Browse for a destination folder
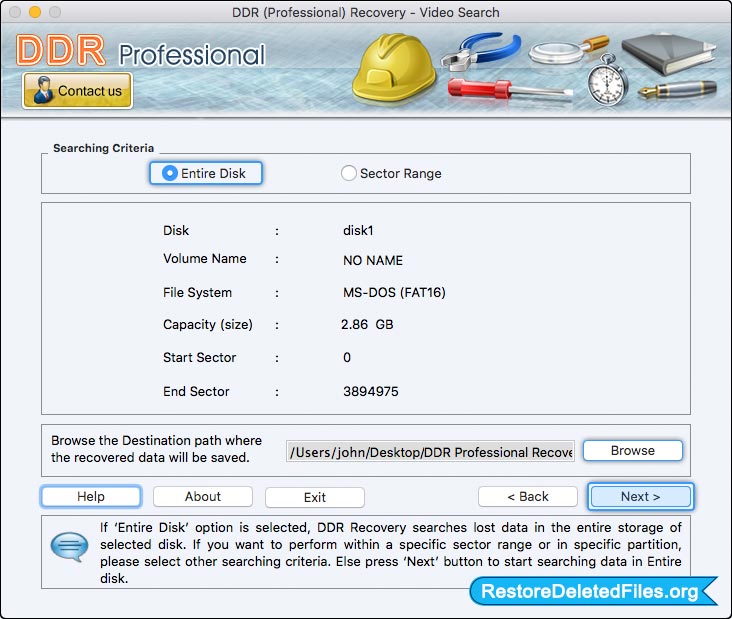Screen dimensions: 732x619 pos(633,450)
